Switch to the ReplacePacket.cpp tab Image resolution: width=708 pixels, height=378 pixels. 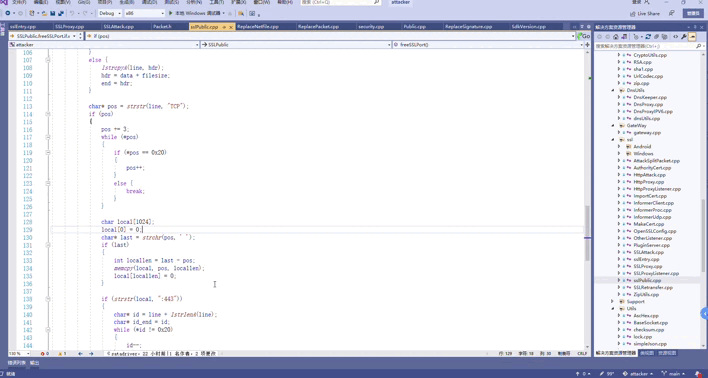pos(318,27)
